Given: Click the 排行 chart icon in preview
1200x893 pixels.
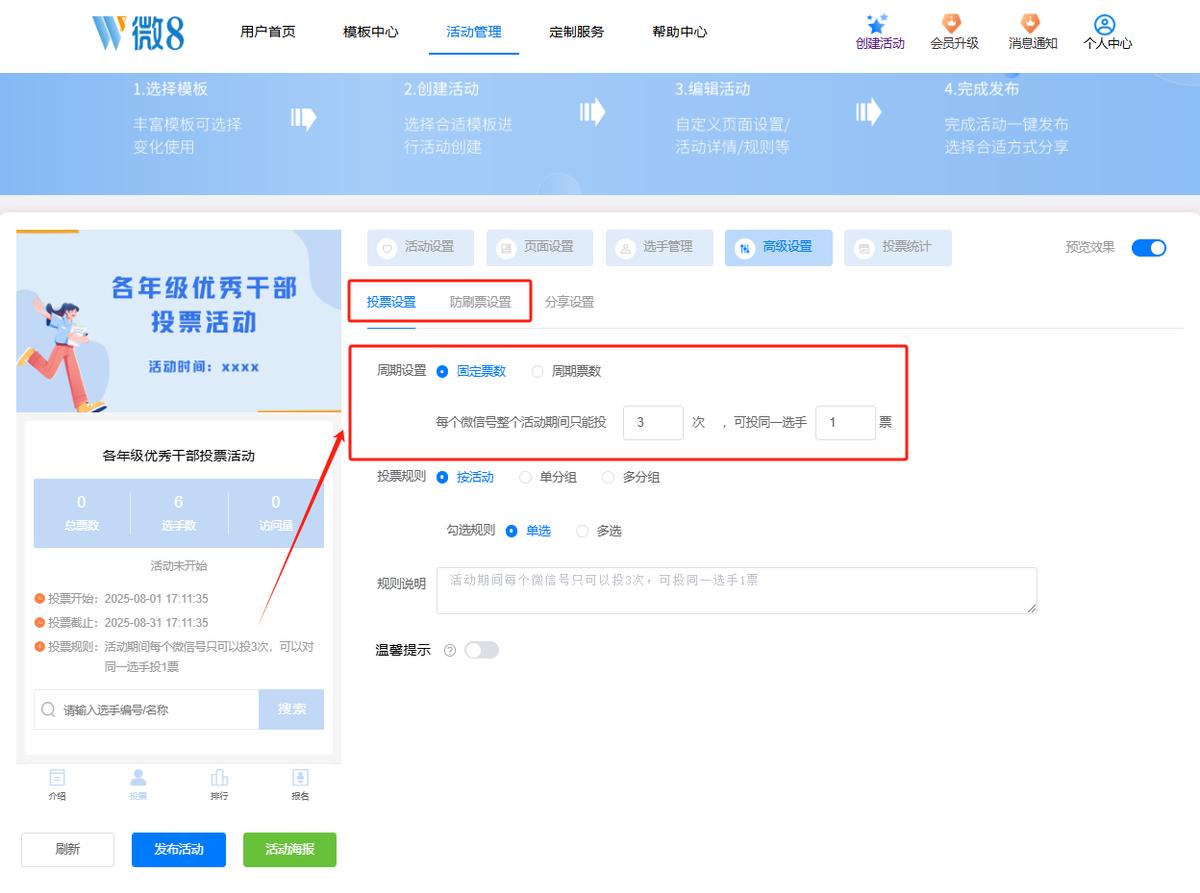Looking at the screenshot, I should [x=219, y=777].
